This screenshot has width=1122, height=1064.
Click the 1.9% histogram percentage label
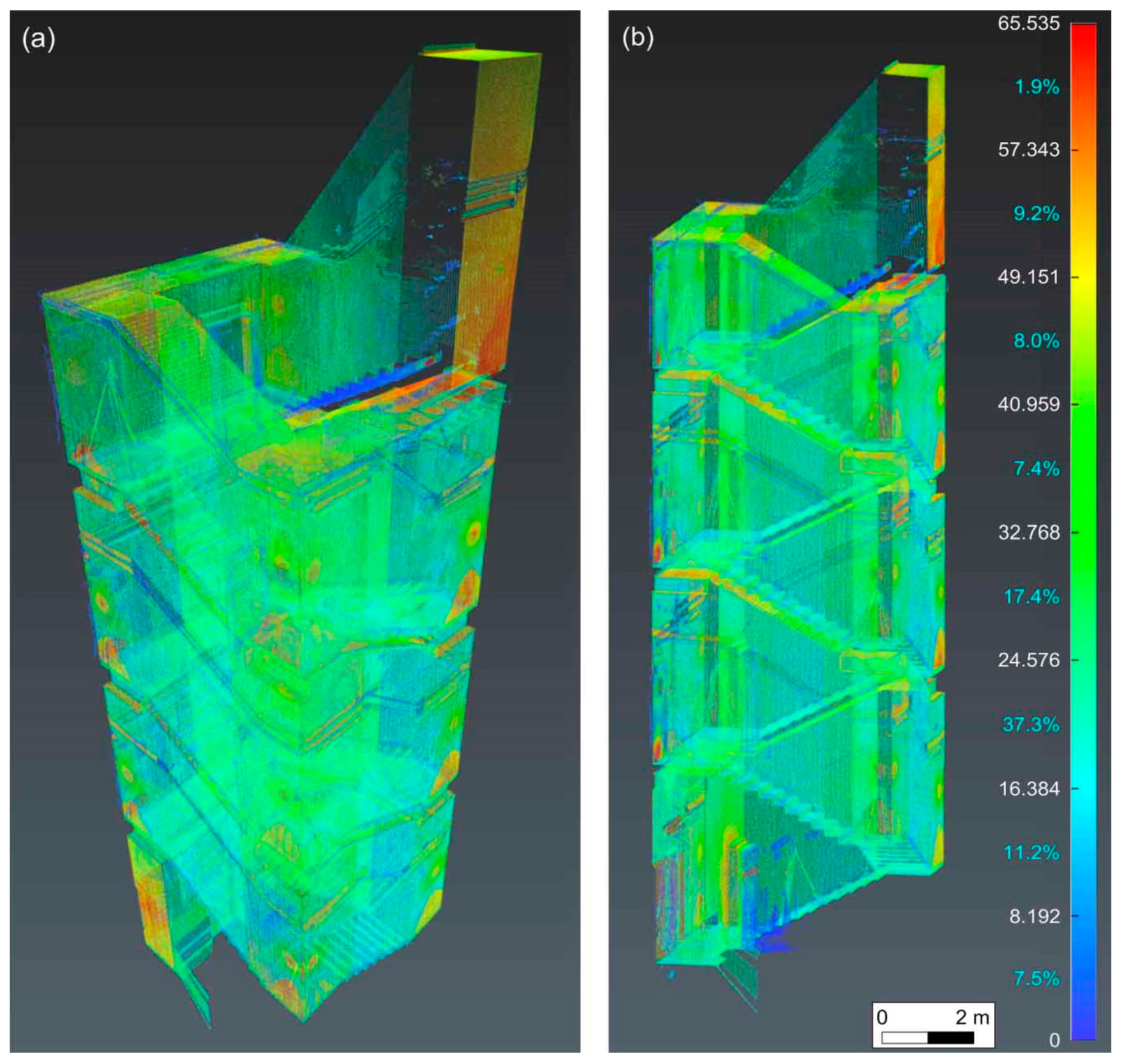(x=1036, y=87)
